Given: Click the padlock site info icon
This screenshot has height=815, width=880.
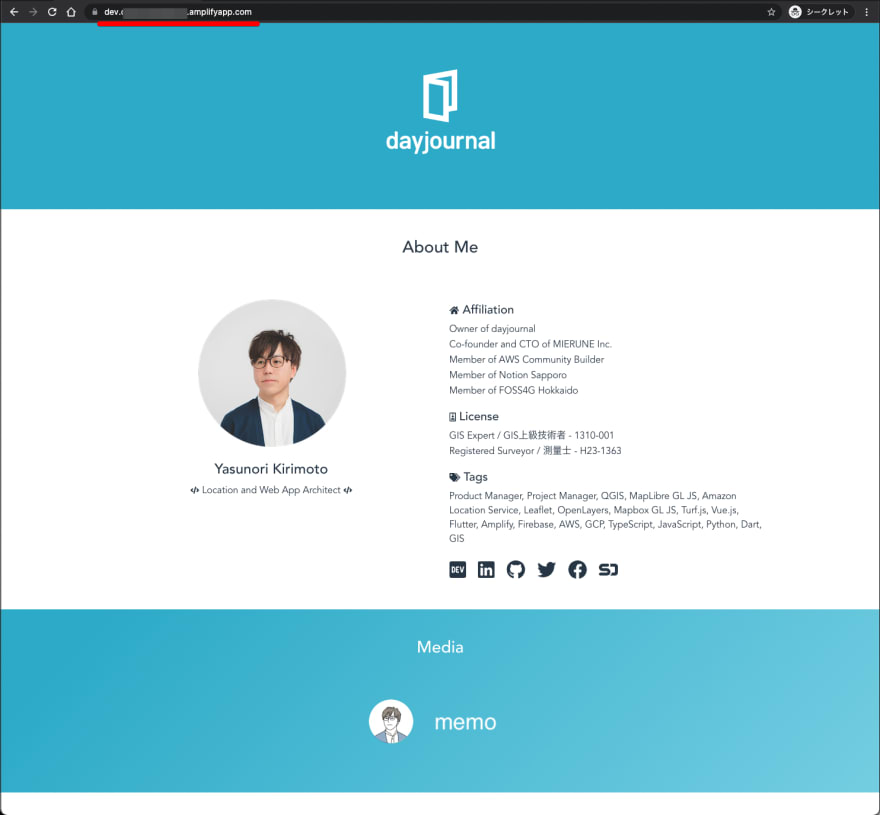Looking at the screenshot, I should [x=94, y=12].
